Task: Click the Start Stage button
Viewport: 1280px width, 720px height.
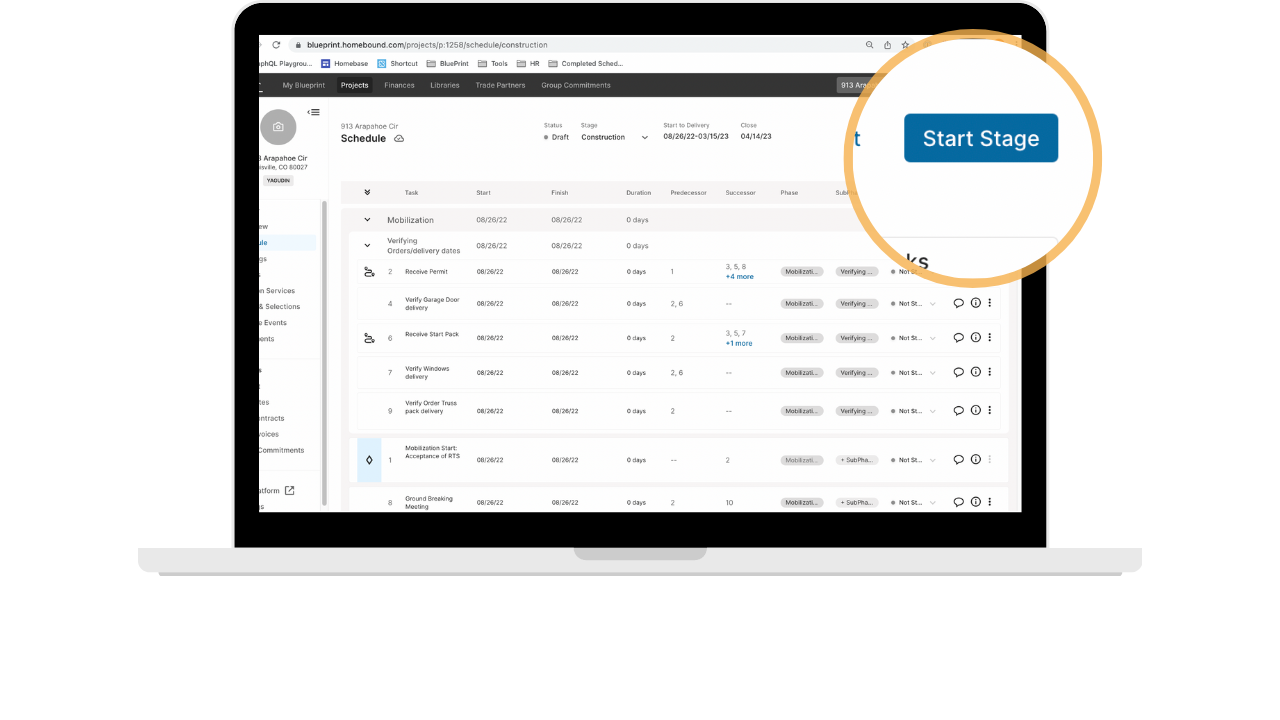Action: click(x=980, y=138)
